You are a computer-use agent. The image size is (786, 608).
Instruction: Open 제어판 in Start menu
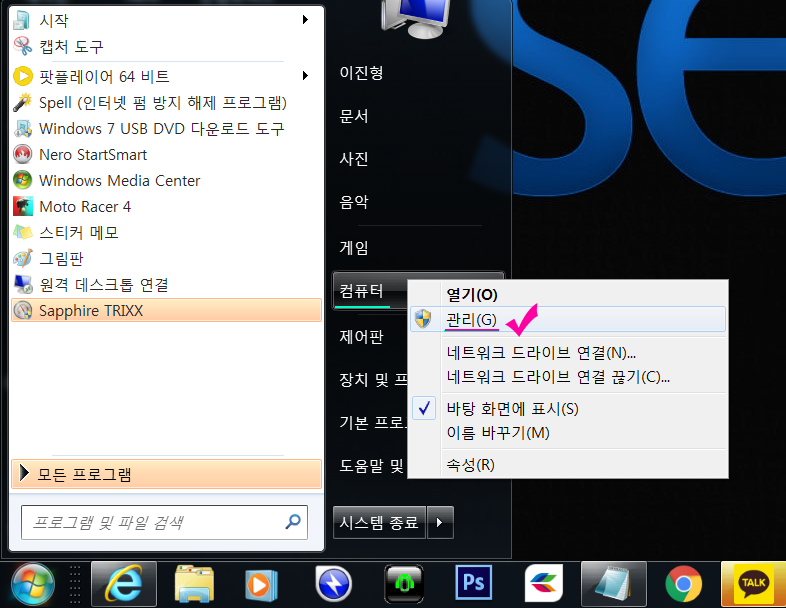(x=361, y=336)
